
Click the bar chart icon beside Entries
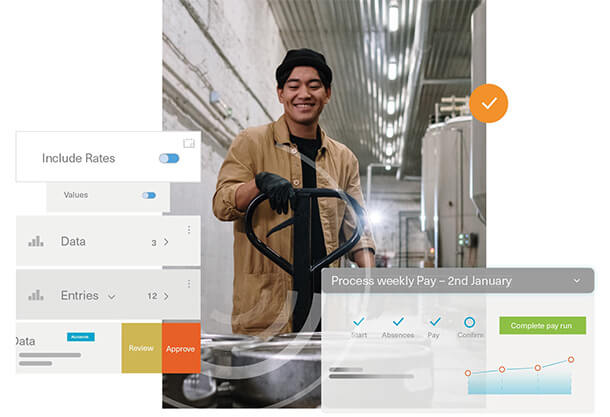[x=36, y=295]
